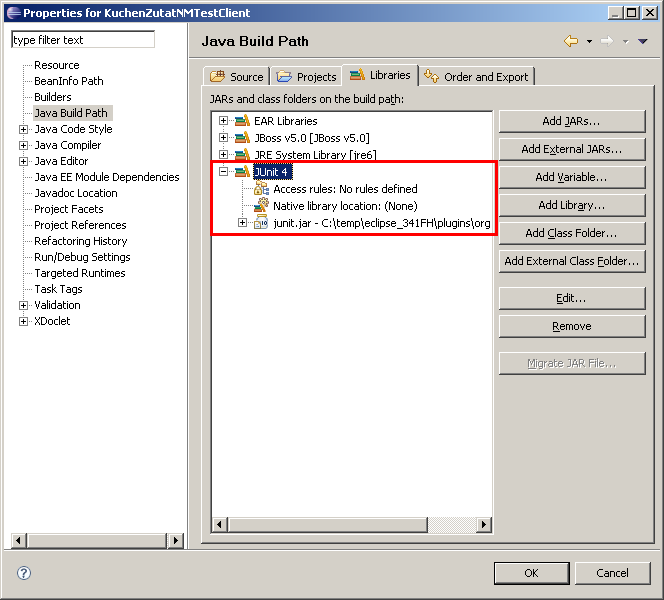Open the help question mark icon
Image resolution: width=664 pixels, height=600 pixels.
[x=24, y=573]
